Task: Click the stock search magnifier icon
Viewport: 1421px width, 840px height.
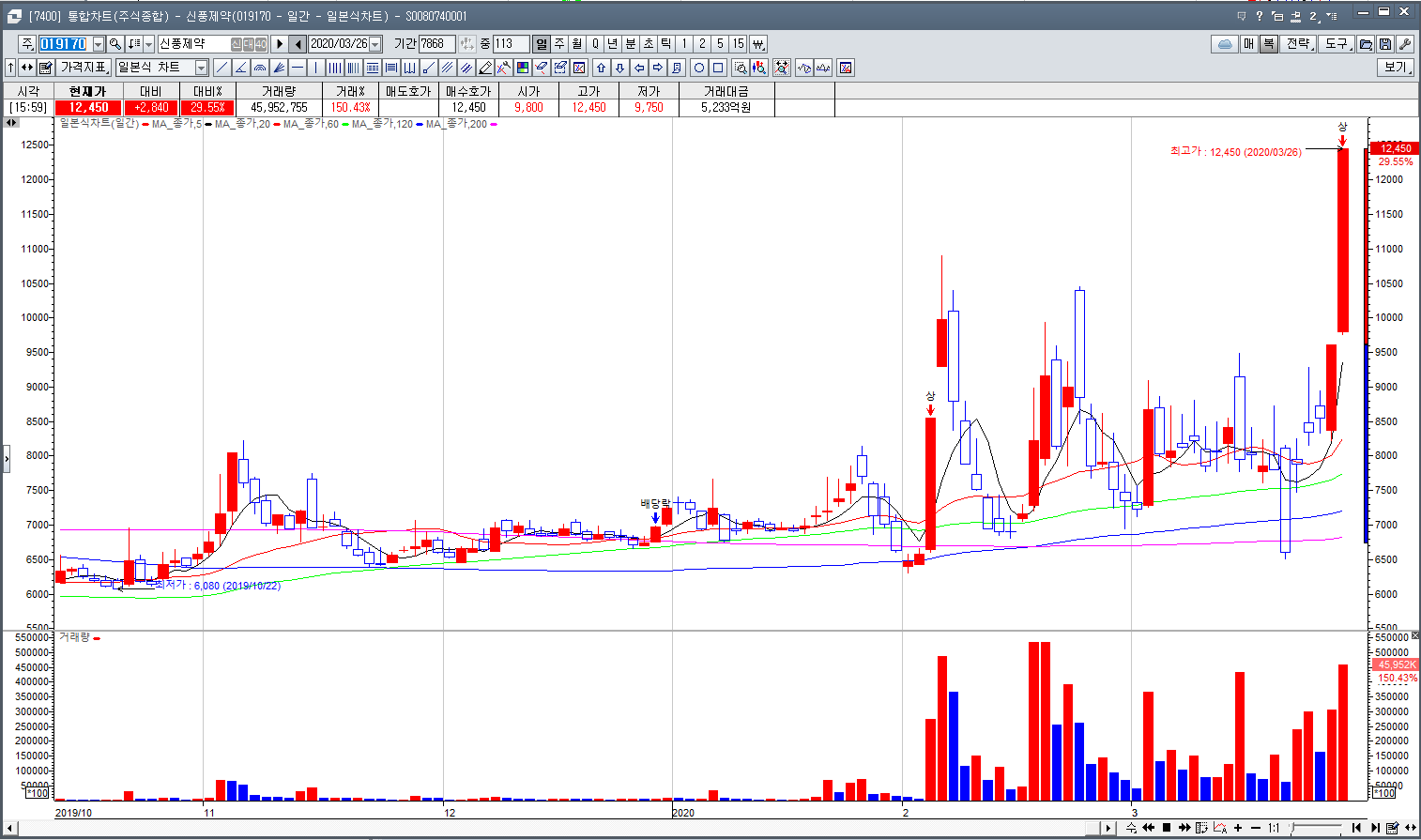Action: coord(115,44)
